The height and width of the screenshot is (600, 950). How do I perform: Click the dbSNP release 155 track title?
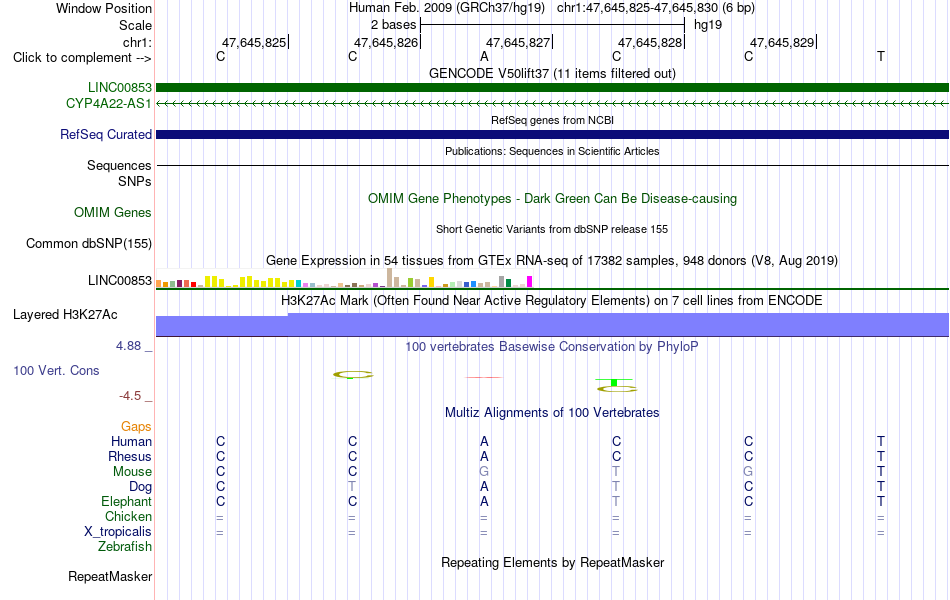552,229
